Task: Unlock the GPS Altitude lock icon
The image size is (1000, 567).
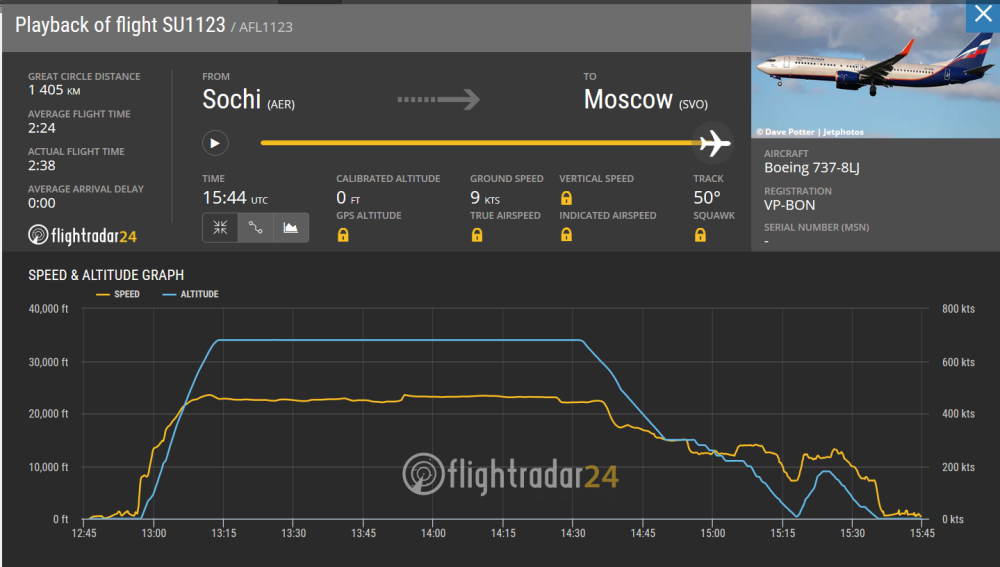Action: [x=343, y=235]
